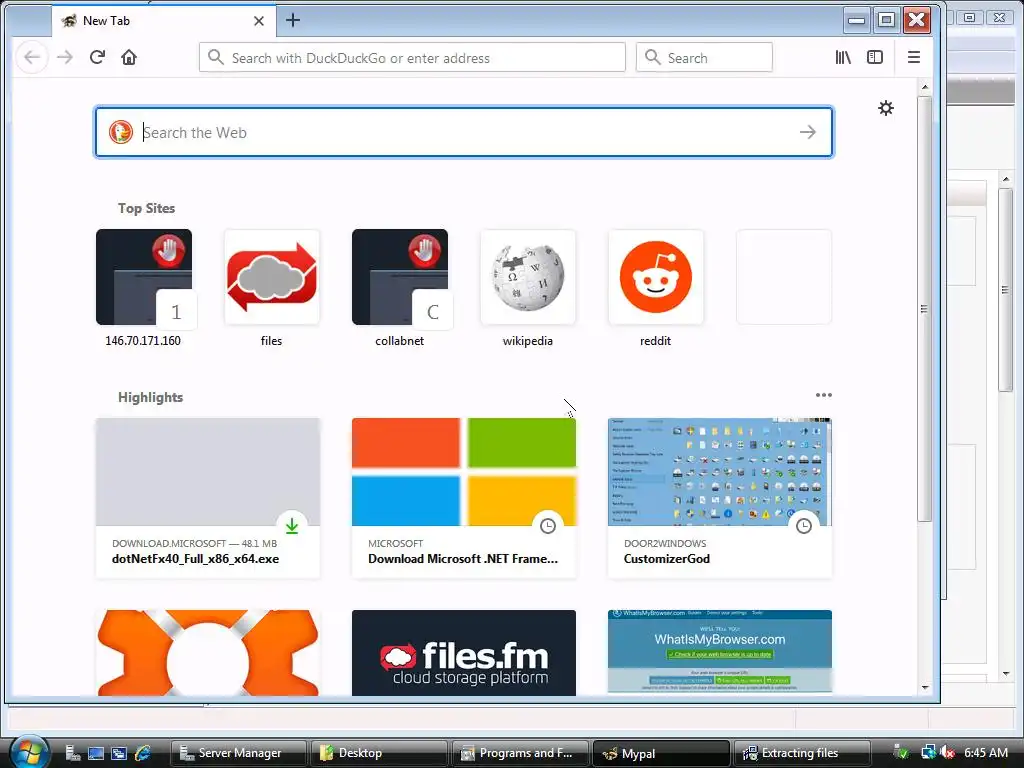Switch to Server Manager in the taskbar
1024x768 pixels.
coord(238,753)
